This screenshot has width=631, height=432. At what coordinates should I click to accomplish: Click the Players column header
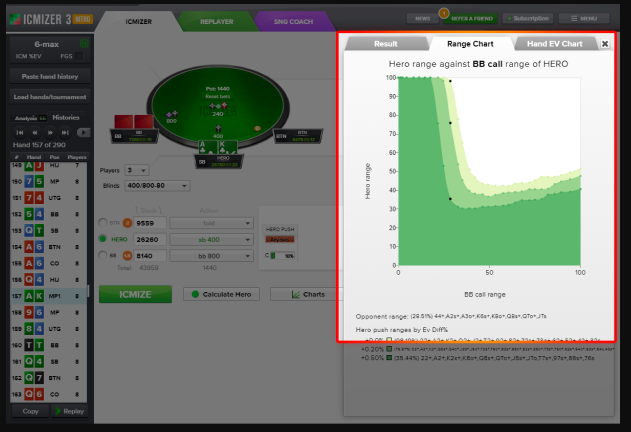click(77, 157)
